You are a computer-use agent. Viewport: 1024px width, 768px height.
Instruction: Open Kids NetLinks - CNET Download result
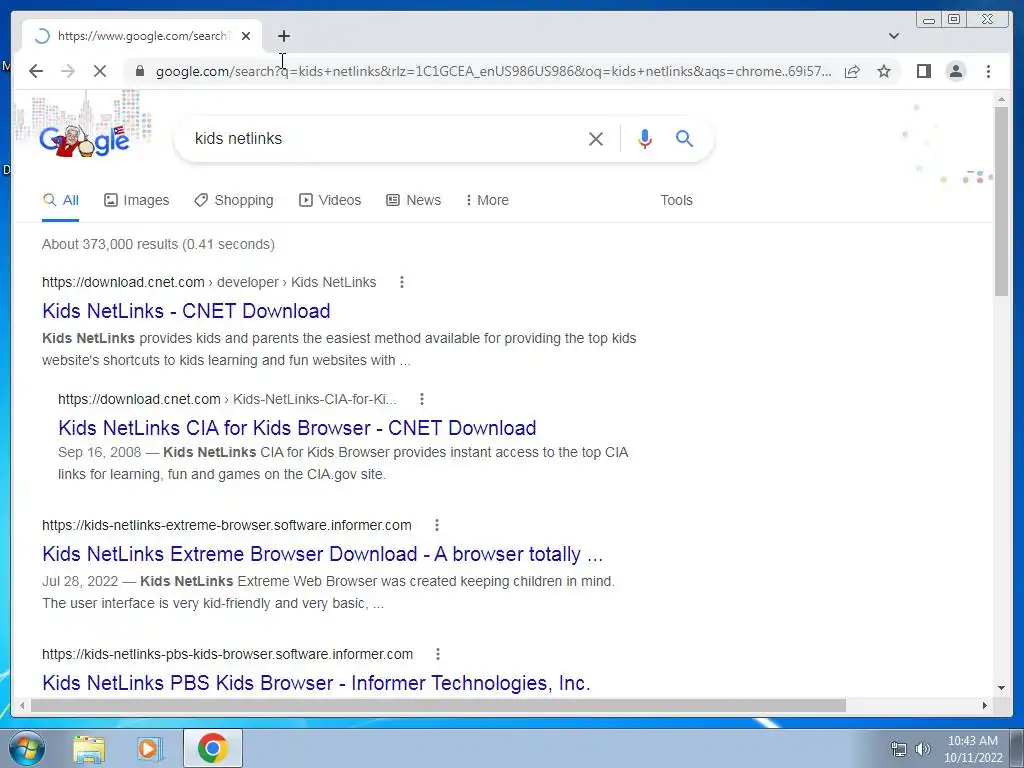(186, 311)
